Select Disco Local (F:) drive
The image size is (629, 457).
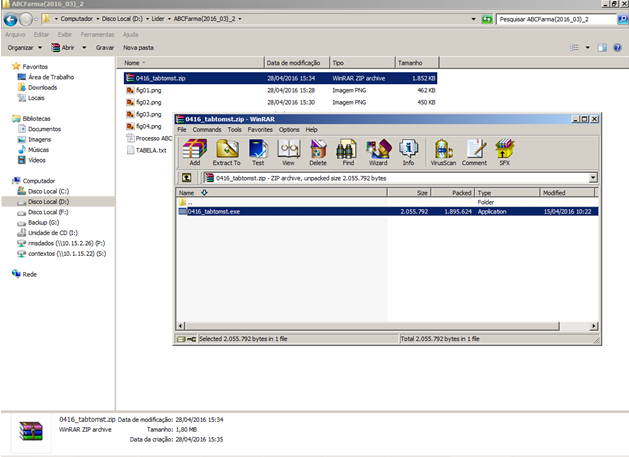[x=48, y=212]
